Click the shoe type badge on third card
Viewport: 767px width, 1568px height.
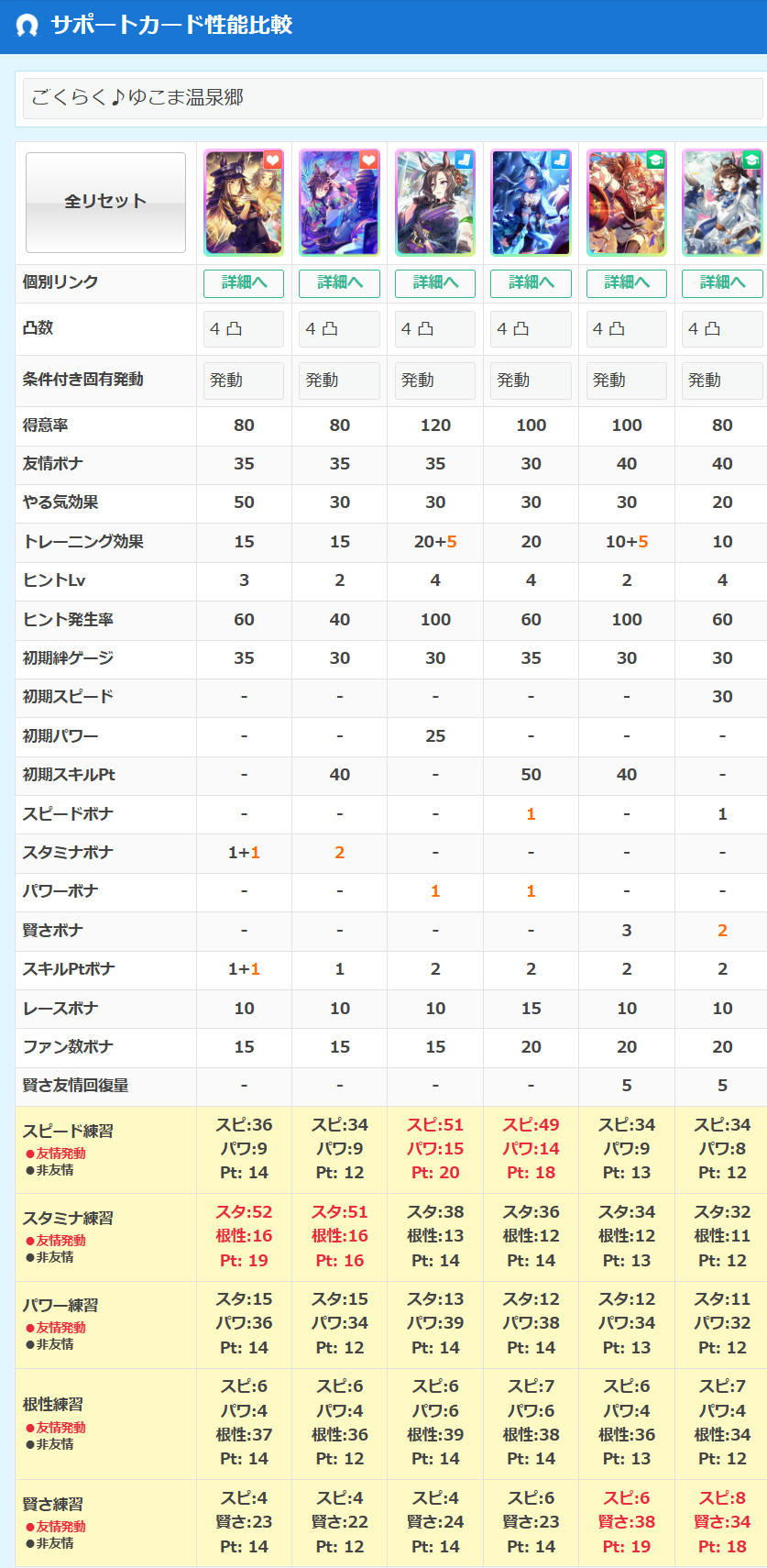click(x=464, y=160)
